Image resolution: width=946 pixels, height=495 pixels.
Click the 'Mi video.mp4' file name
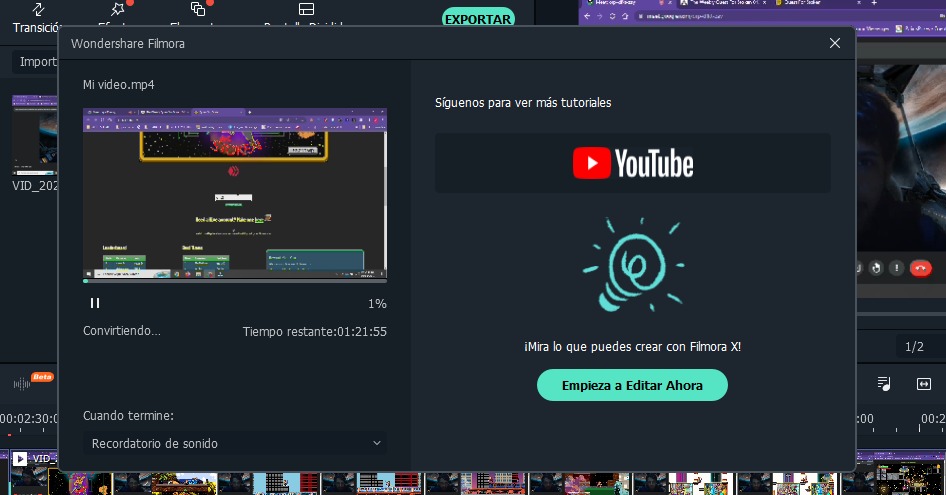click(x=118, y=85)
